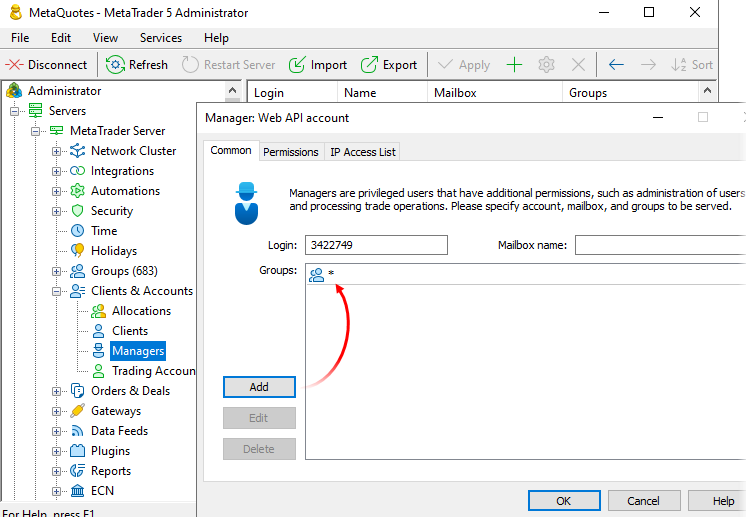
Task: Open the View menu
Action: click(x=105, y=38)
